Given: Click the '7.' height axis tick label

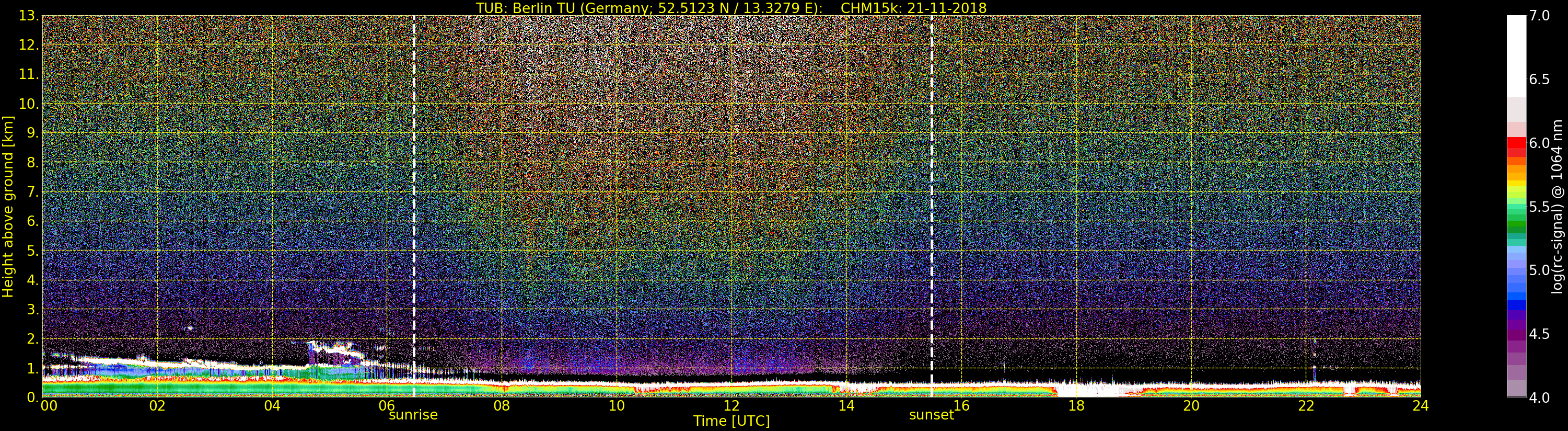Looking at the screenshot, I should tap(33, 192).
